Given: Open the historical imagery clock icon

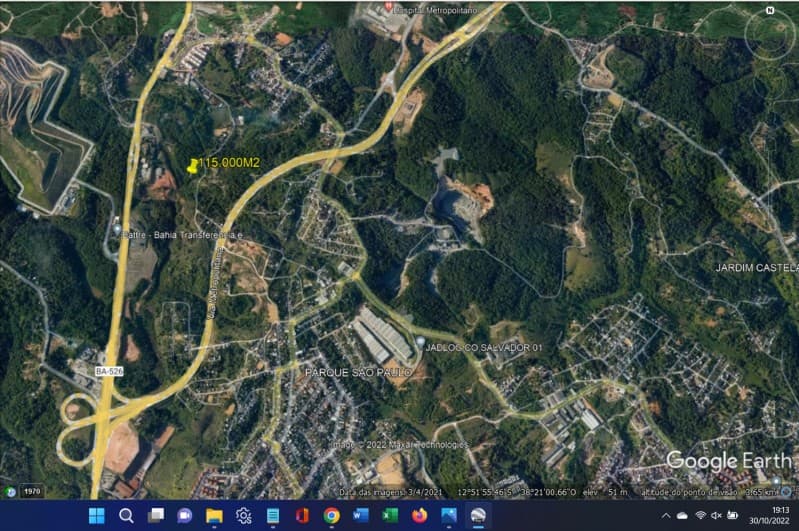Looking at the screenshot, I should (x=10, y=492).
